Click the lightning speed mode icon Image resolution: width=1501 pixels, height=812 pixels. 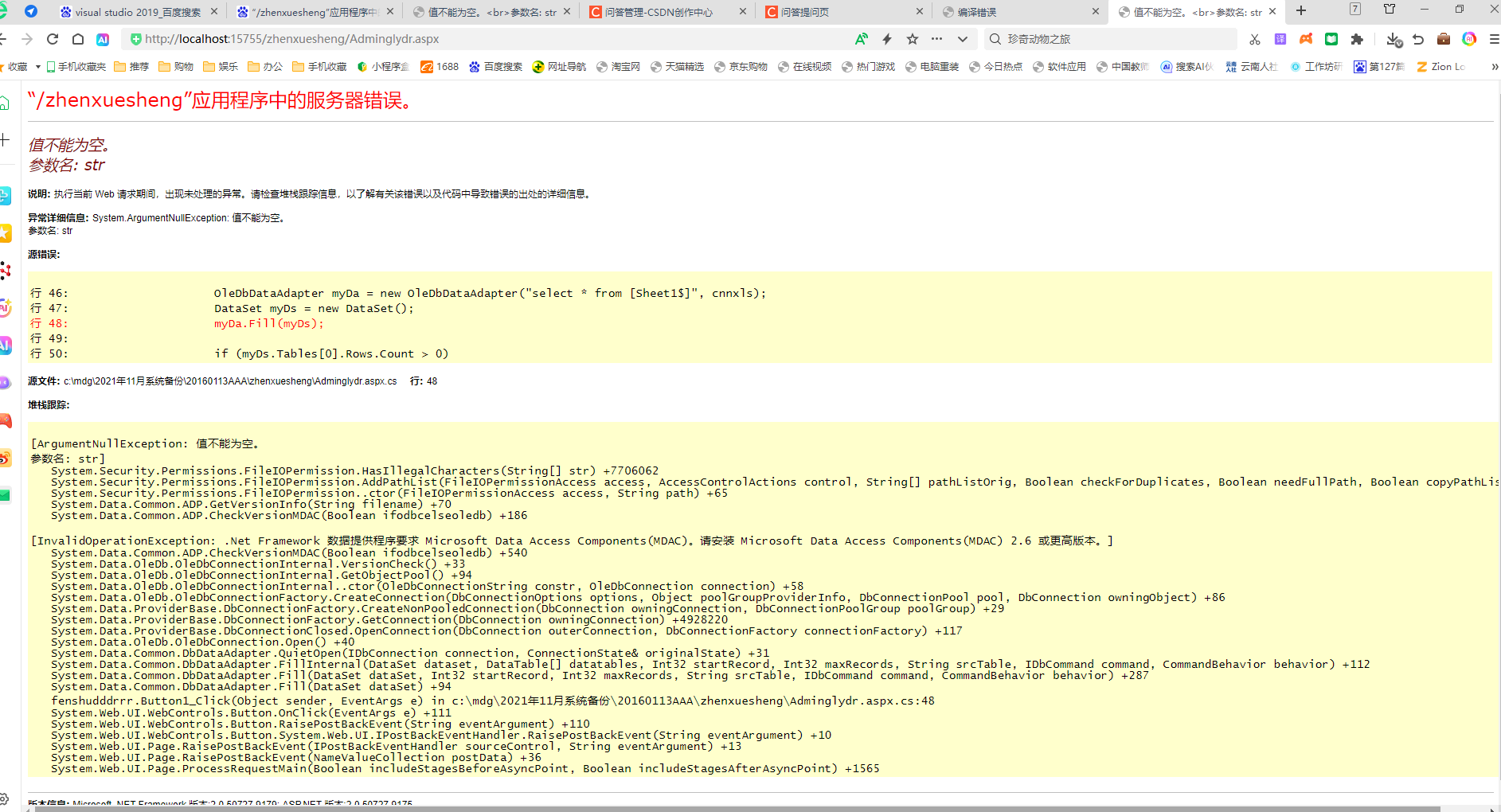click(887, 39)
